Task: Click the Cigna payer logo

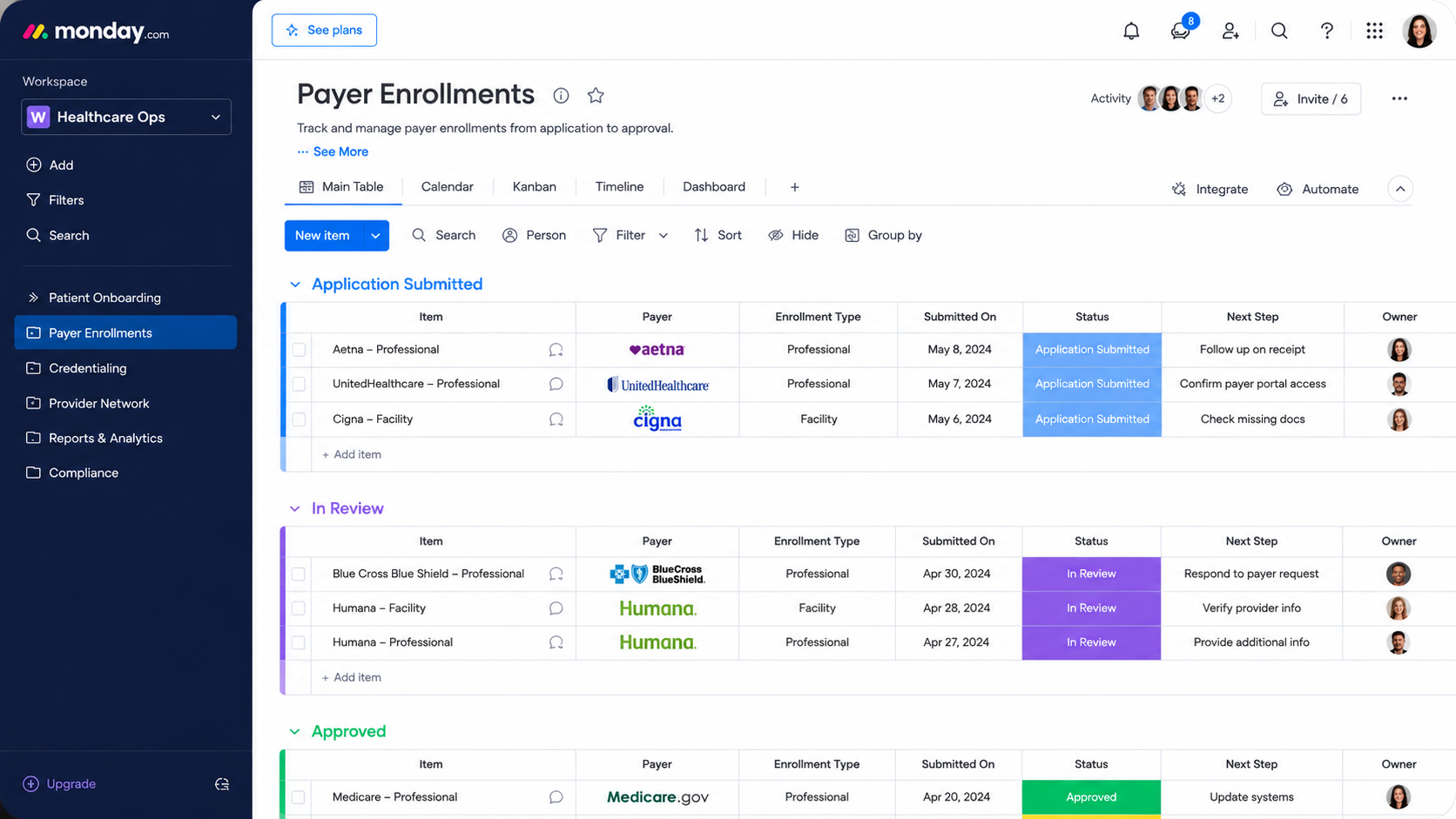Action: [x=657, y=419]
